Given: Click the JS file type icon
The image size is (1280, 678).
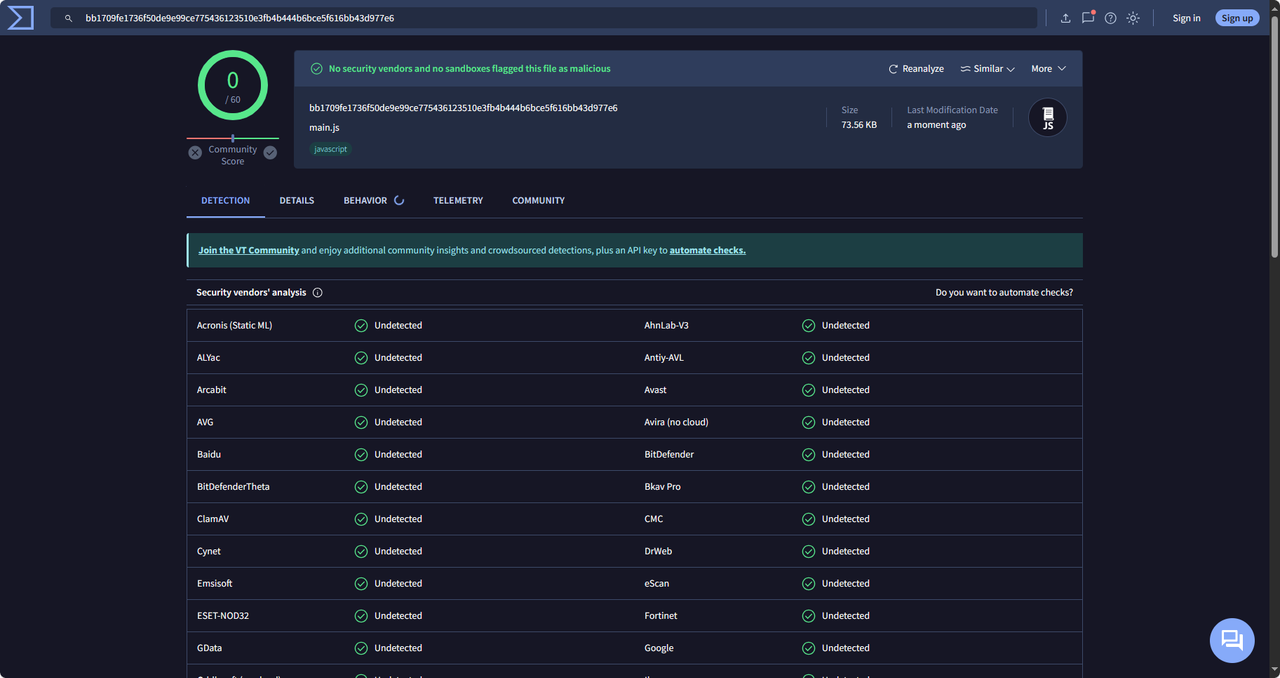Looking at the screenshot, I should coord(1048,118).
